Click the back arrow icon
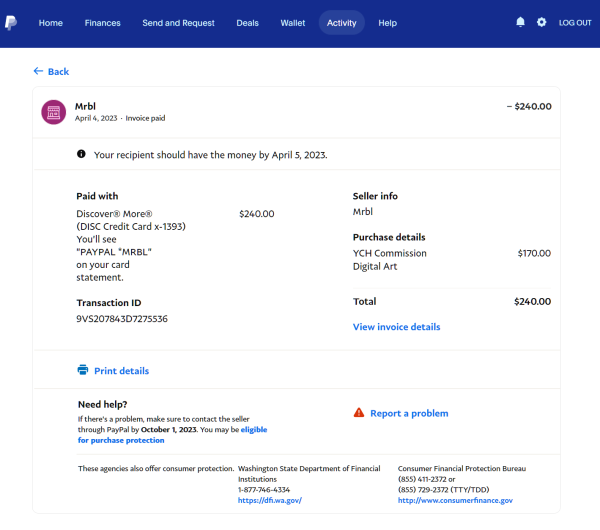Screen dimensions: 600x530 tap(38, 71)
